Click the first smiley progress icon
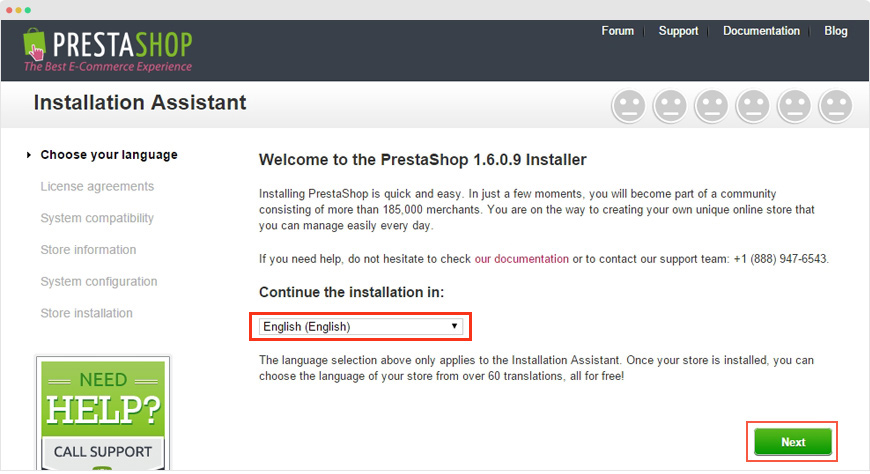870x474 pixels. pyautogui.click(x=628, y=105)
